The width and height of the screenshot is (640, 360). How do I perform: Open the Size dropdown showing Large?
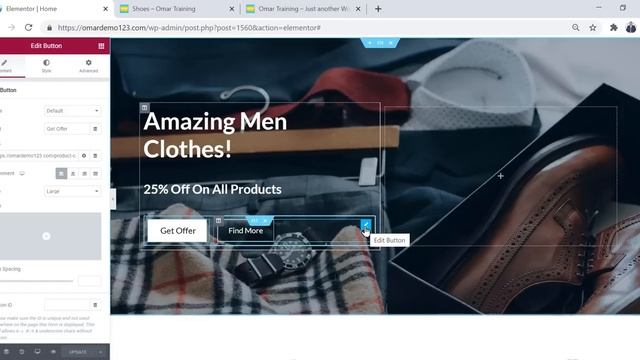(x=72, y=191)
